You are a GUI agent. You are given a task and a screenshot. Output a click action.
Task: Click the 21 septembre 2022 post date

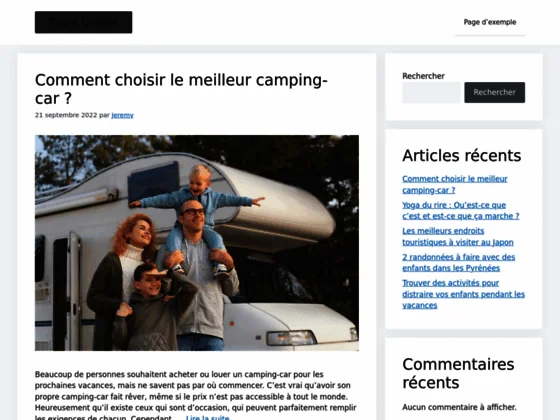click(x=66, y=115)
